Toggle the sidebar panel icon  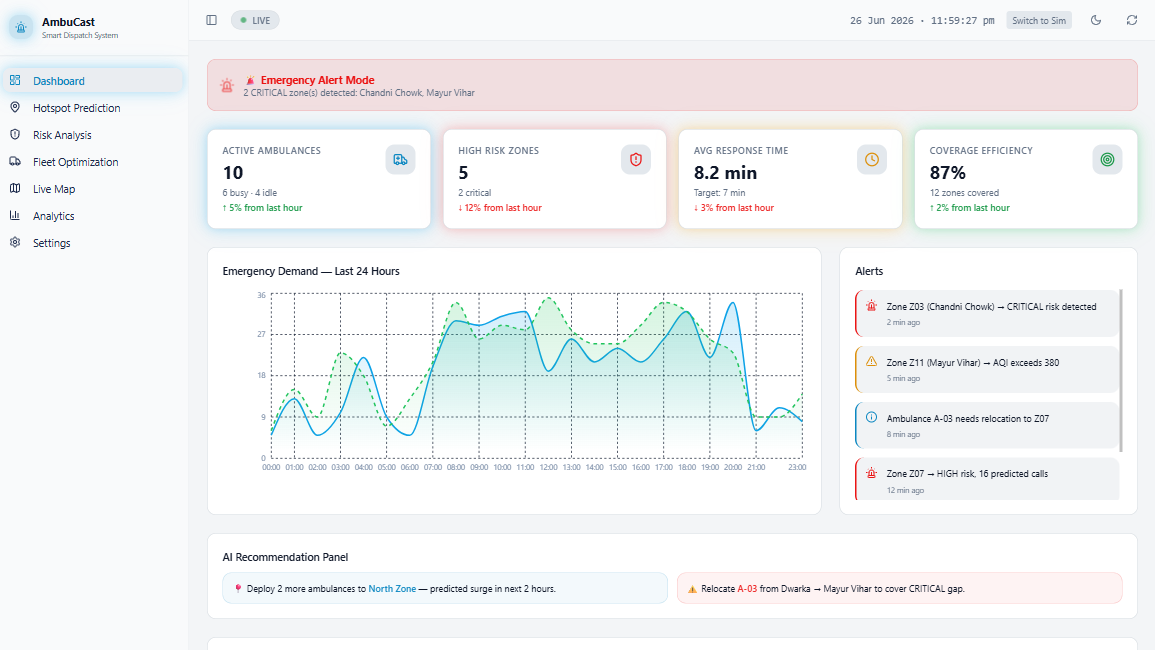point(211,21)
